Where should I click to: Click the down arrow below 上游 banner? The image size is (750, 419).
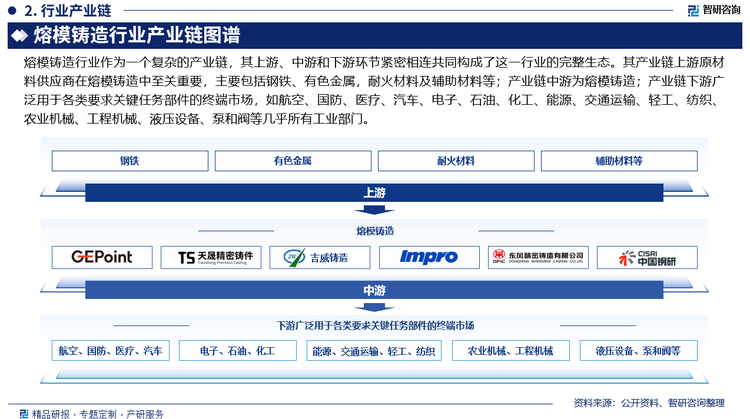pos(374,210)
